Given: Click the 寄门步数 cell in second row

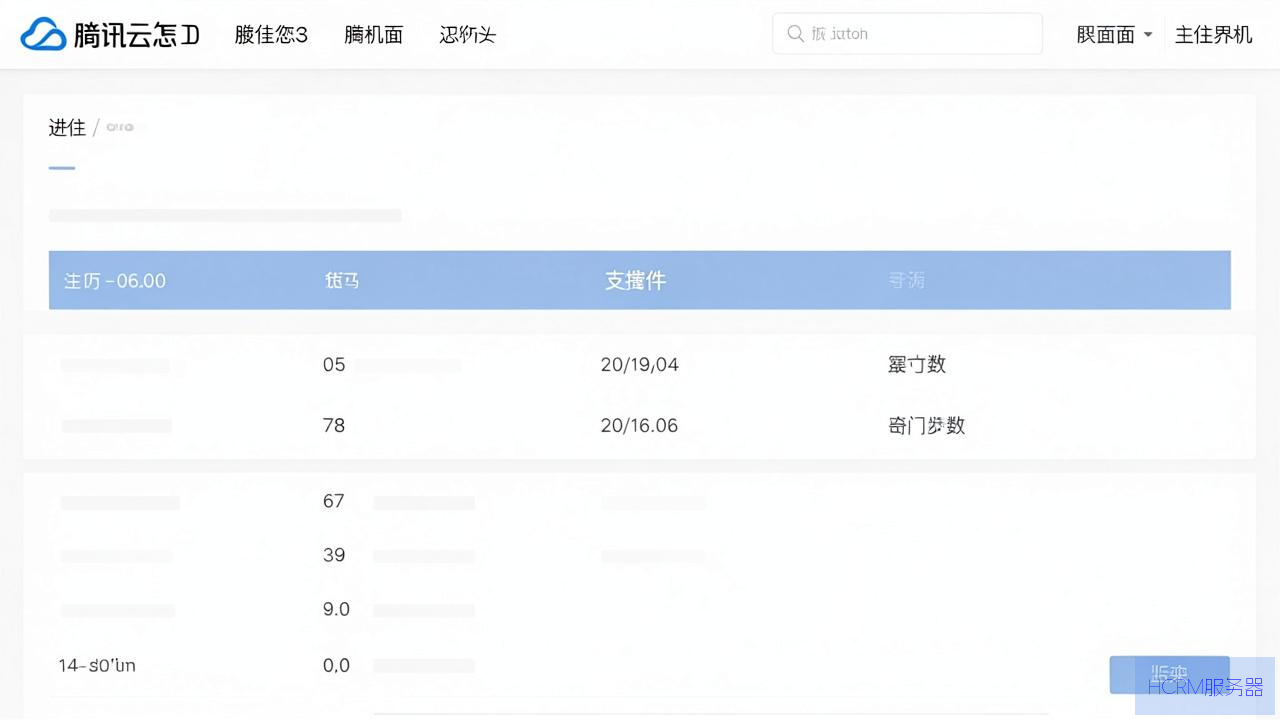Looking at the screenshot, I should click(926, 425).
